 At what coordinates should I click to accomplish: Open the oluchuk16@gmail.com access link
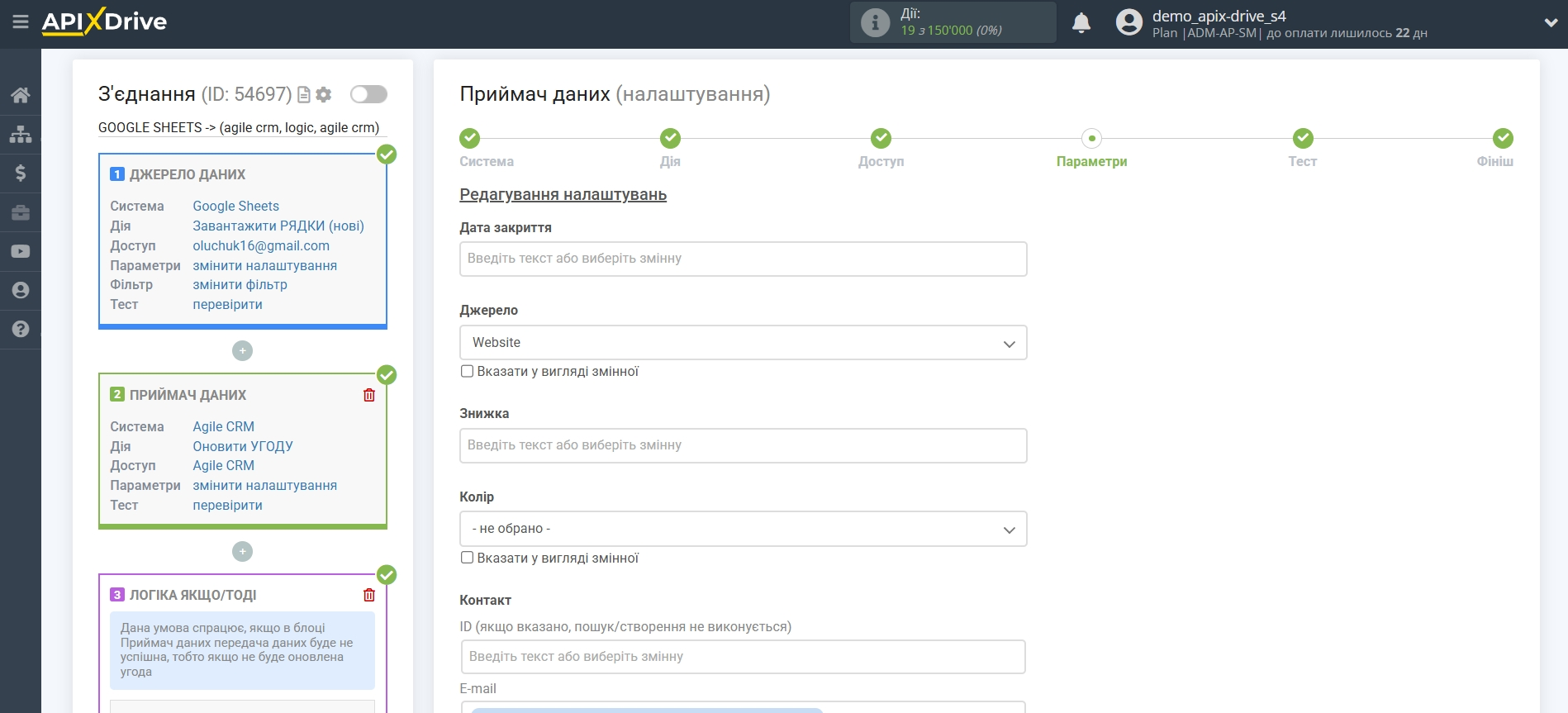261,246
